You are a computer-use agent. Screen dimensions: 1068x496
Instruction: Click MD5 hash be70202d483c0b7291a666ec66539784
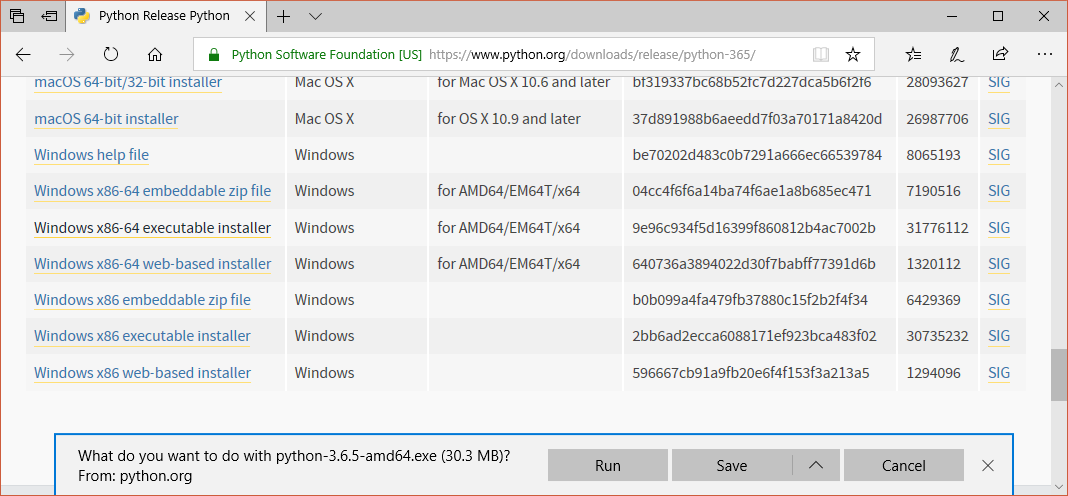click(x=757, y=155)
